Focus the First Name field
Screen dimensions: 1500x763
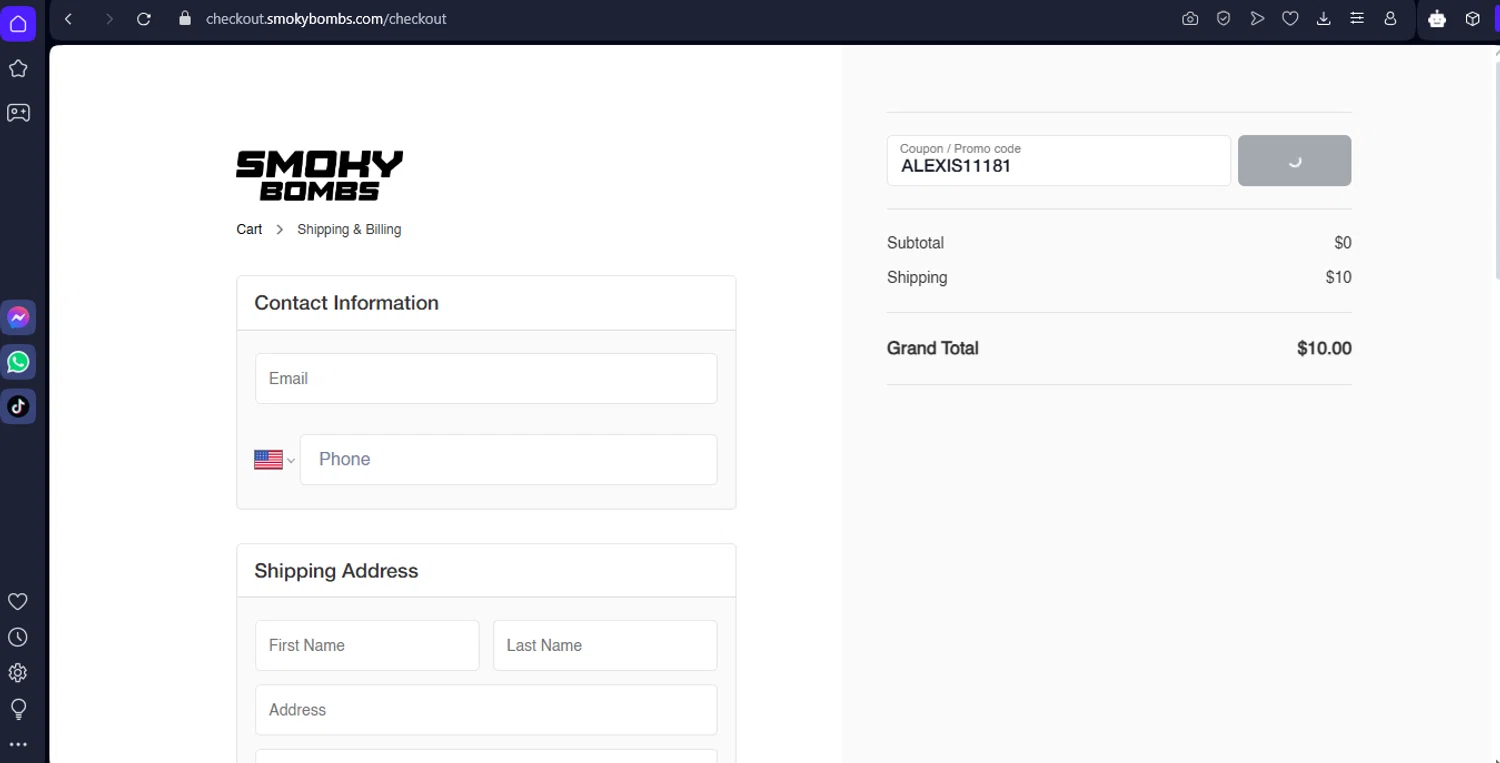click(x=367, y=645)
